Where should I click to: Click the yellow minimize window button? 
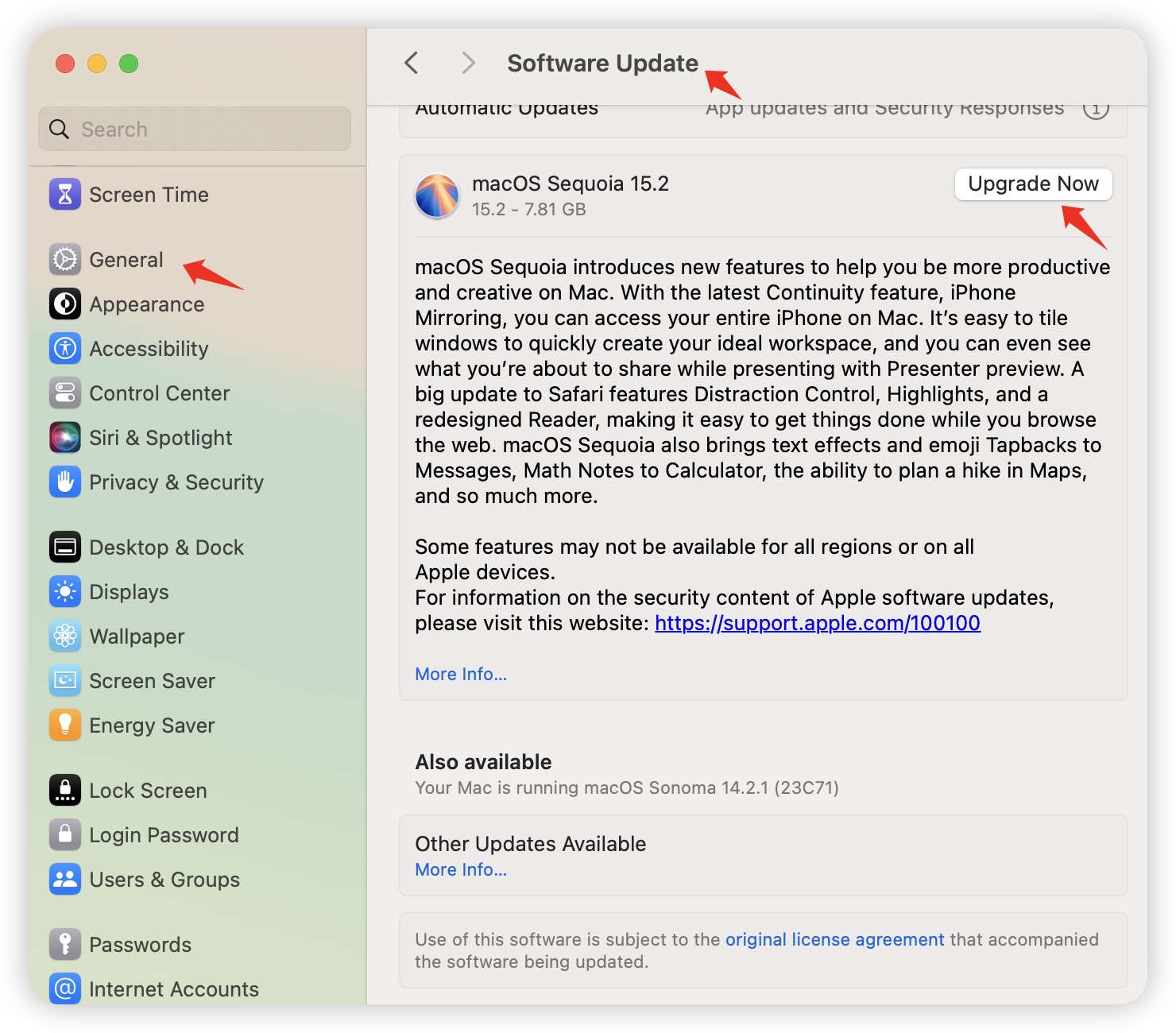click(x=97, y=64)
